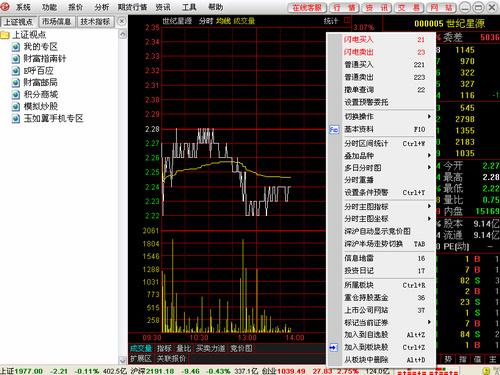Click the red application logo icon
The width and height of the screenshot is (500, 375).
[x=5, y=6]
